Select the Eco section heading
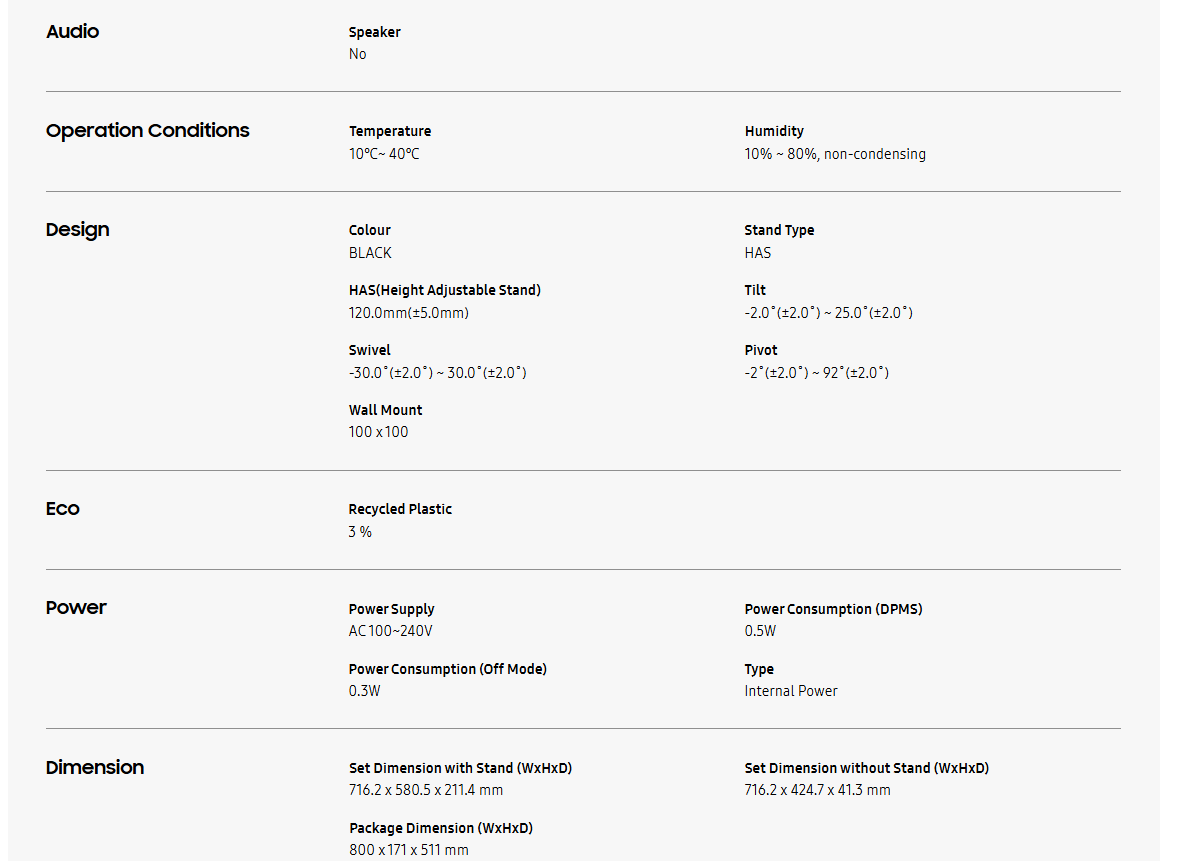Screen dimensions: 1196x861 point(63,509)
